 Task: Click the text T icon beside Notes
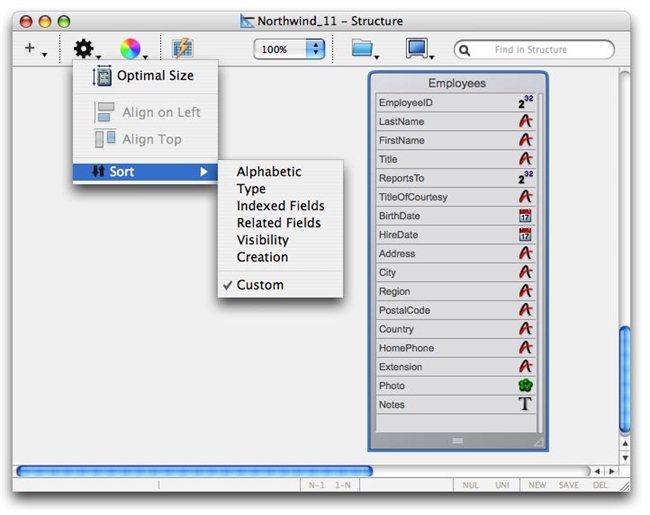tap(525, 405)
